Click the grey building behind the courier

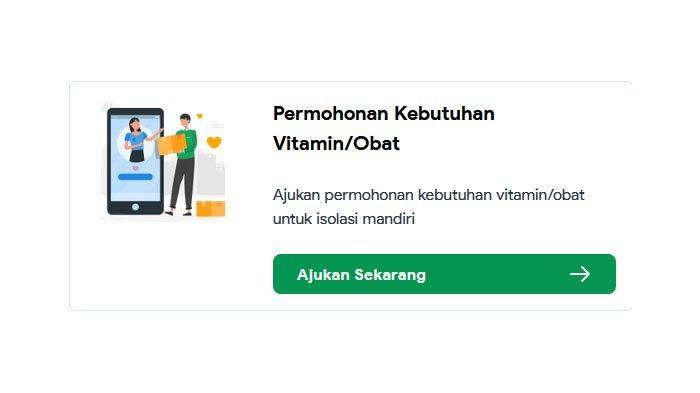coord(210,174)
